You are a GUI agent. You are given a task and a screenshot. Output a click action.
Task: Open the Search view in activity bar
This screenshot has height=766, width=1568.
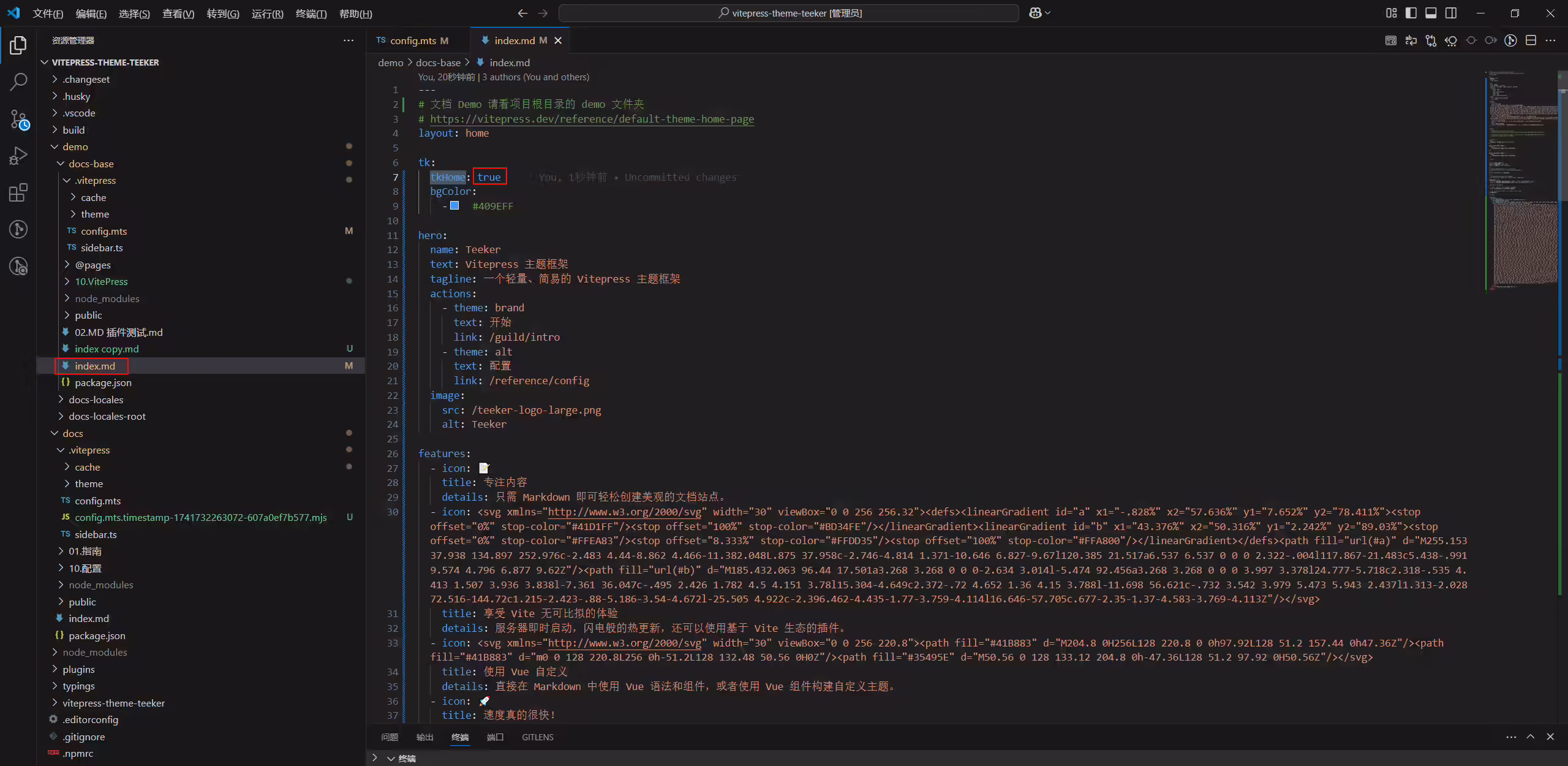tap(18, 82)
